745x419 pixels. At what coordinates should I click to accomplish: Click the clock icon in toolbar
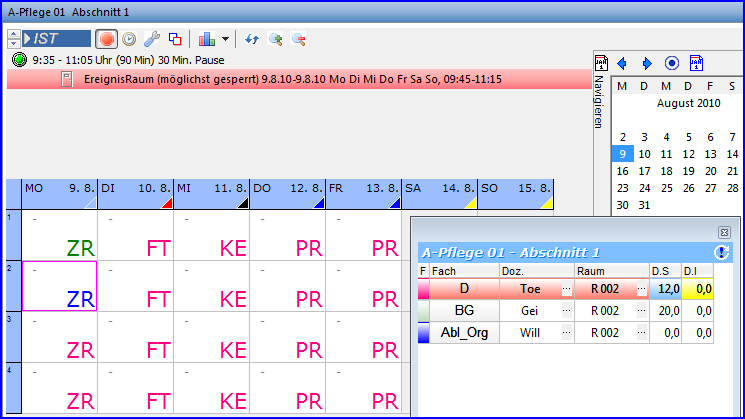(x=130, y=39)
